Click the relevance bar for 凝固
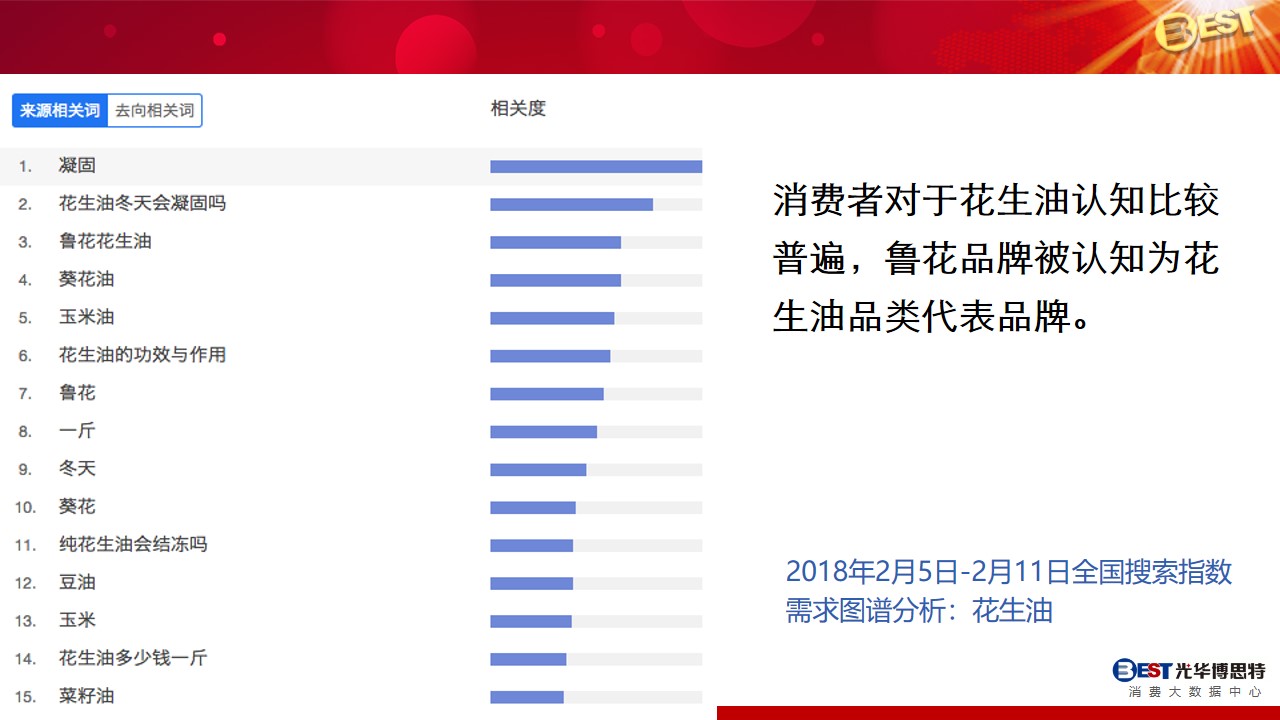Image resolution: width=1280 pixels, height=720 pixels. 596,167
